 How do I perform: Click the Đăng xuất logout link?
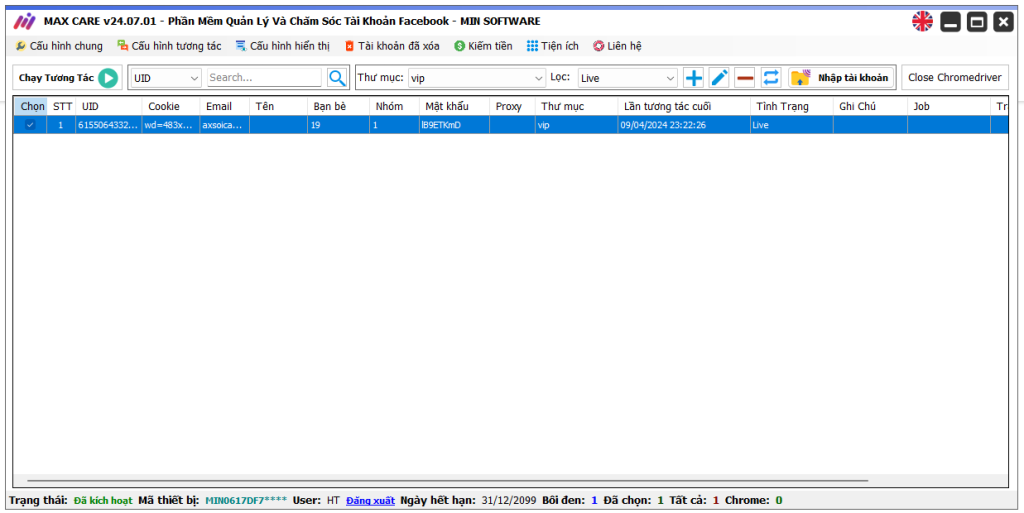370,501
